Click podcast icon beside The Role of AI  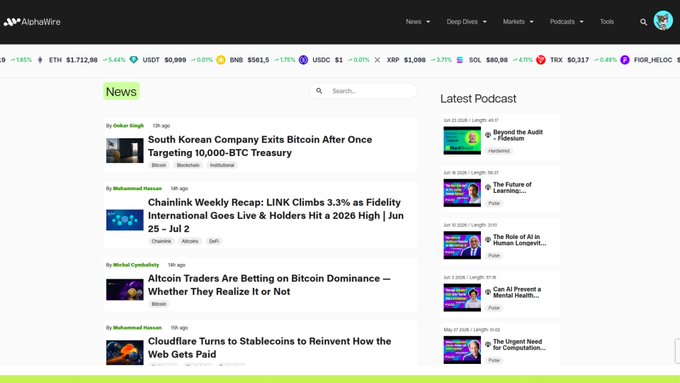point(488,239)
